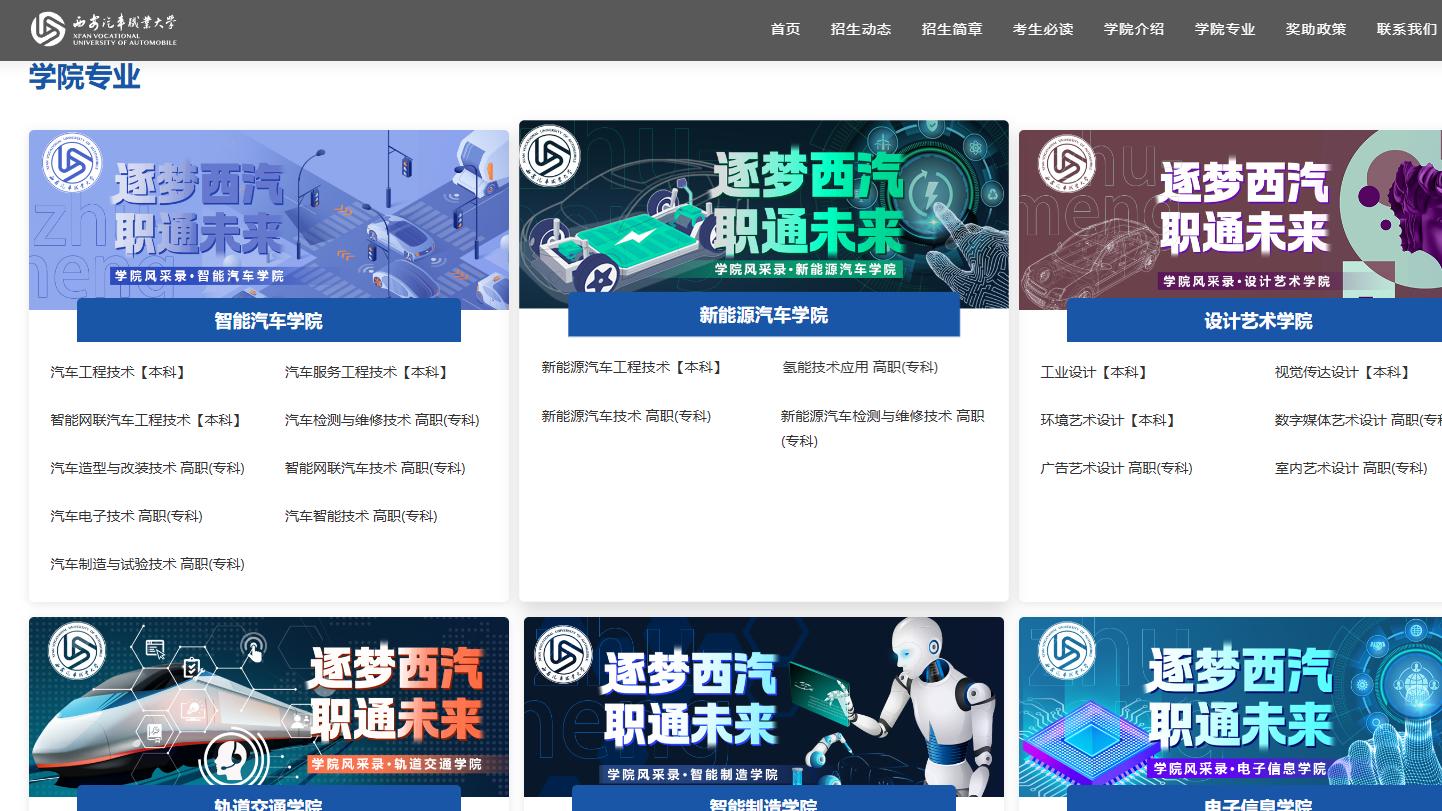Open the 工业设计【本科】 major link
The image size is (1442, 811).
tap(1095, 372)
